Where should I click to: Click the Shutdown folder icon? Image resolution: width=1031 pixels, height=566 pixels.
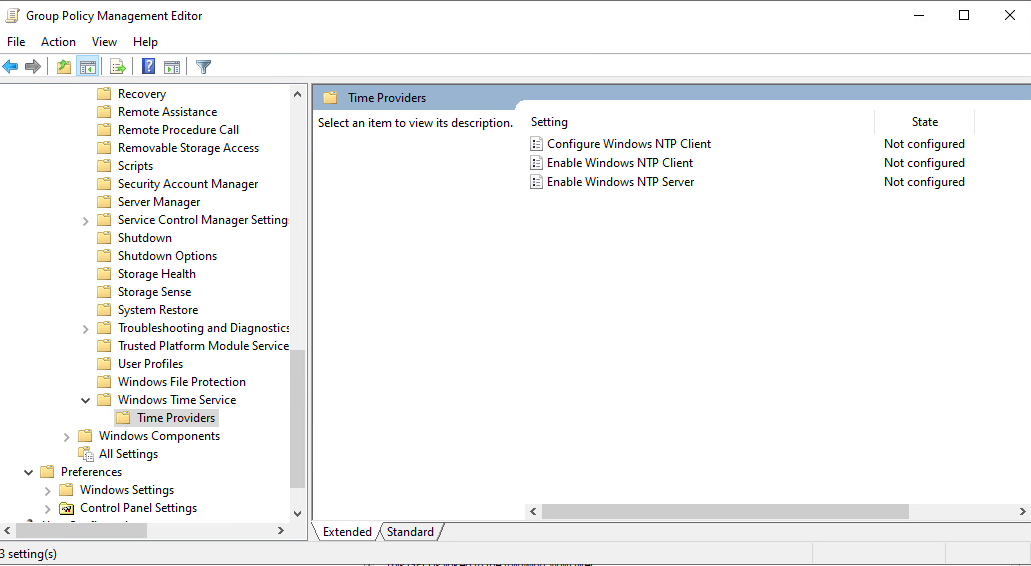104,238
